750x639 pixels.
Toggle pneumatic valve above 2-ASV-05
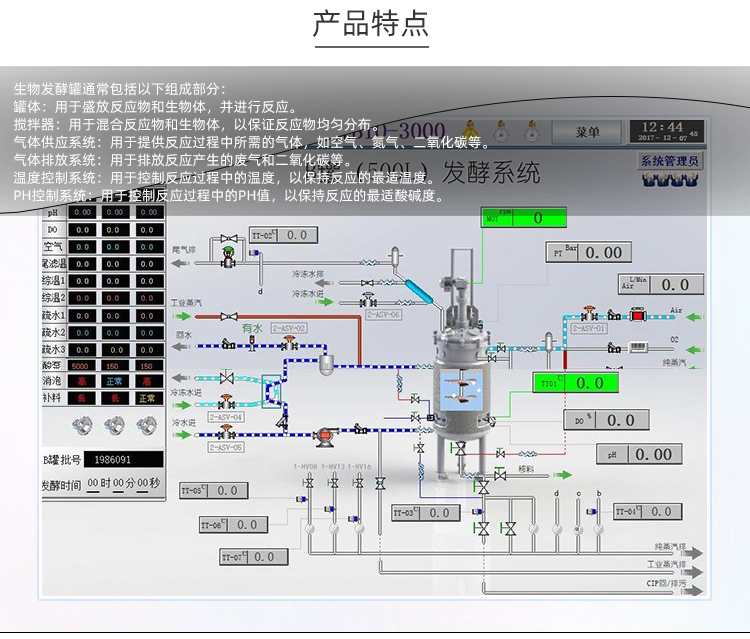pyautogui.click(x=226, y=432)
